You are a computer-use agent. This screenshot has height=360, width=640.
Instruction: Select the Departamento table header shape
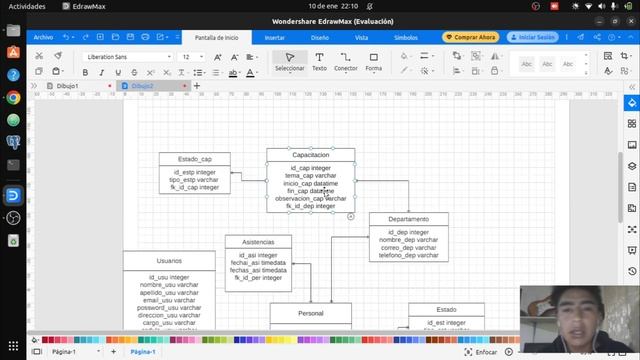(409, 219)
